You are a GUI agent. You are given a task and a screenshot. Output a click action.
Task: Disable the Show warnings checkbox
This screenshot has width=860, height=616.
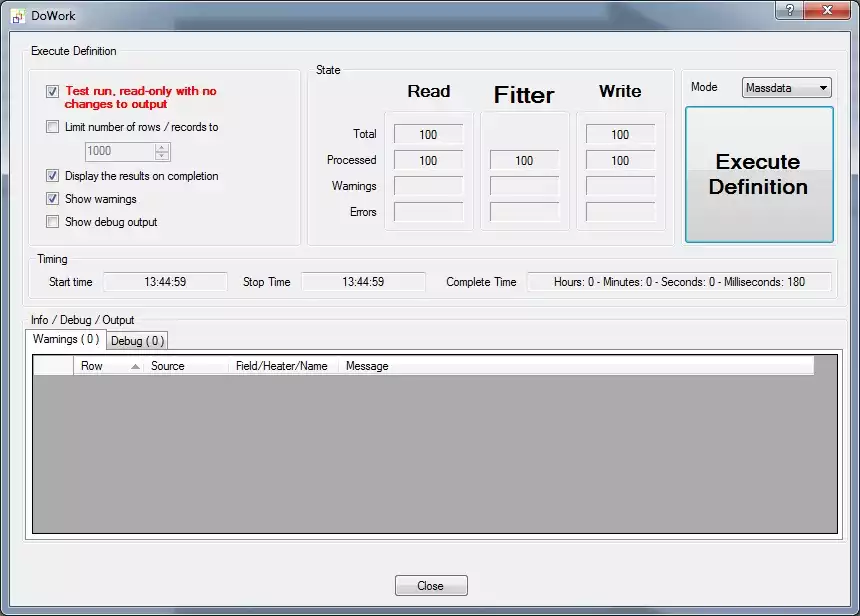point(53,199)
